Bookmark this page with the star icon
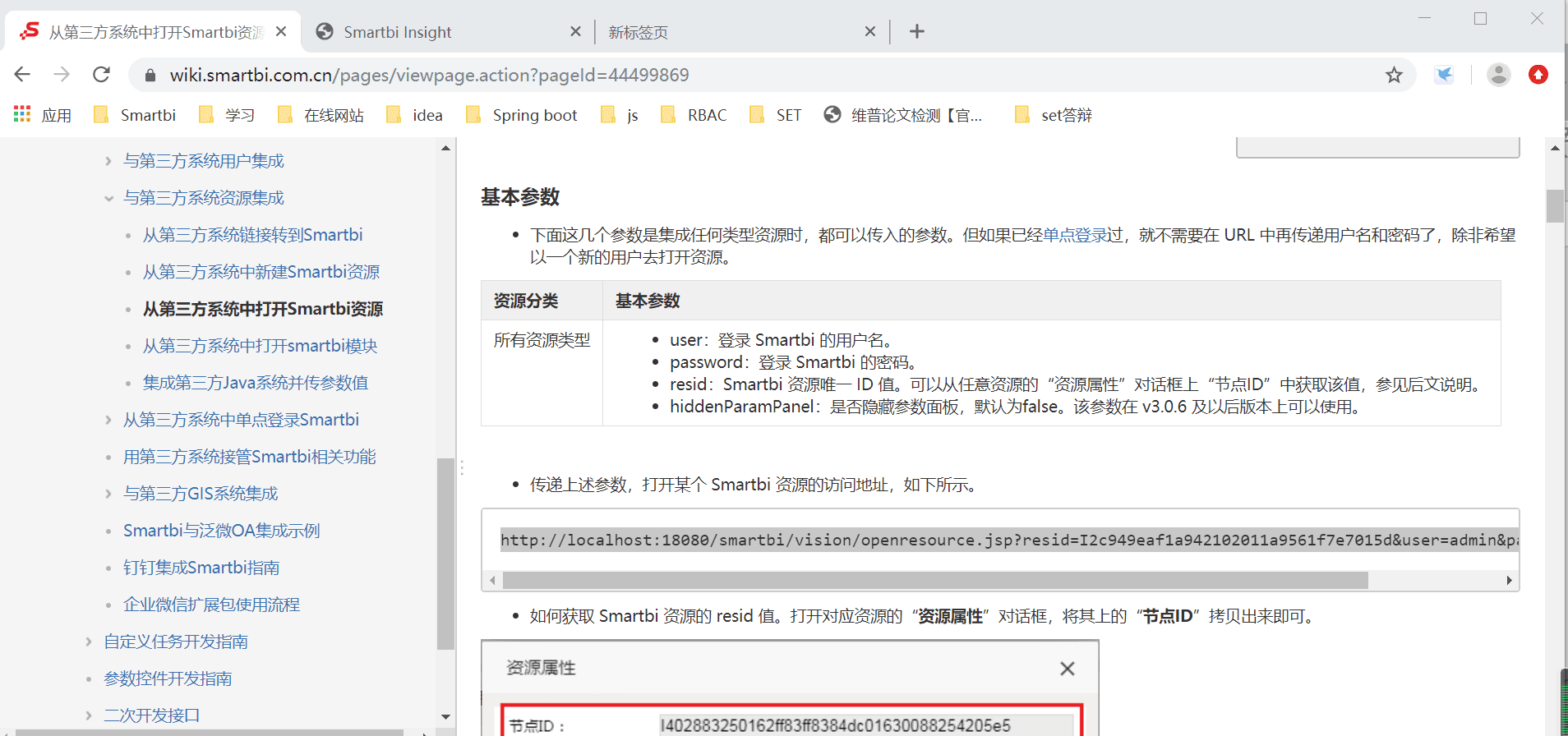1568x736 pixels. 1394,76
